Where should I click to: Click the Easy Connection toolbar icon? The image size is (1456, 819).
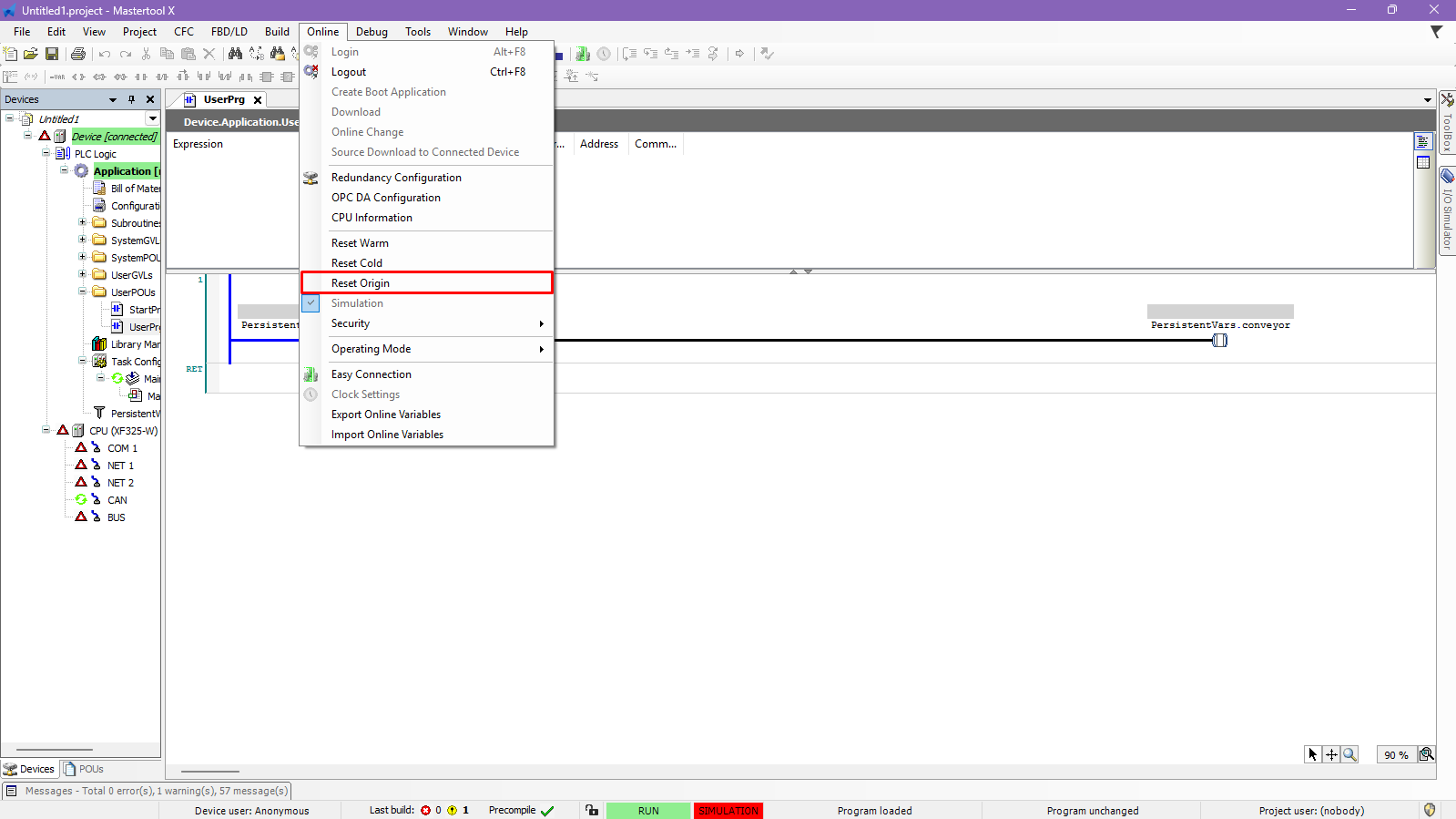[583, 54]
